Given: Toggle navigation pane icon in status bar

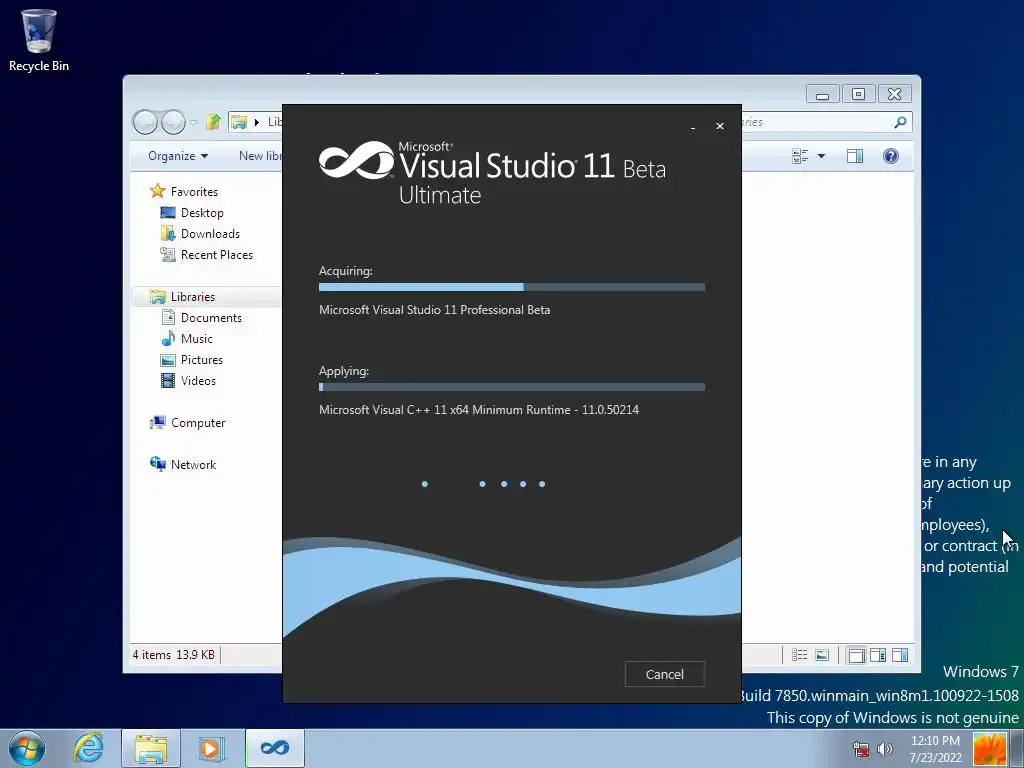Looking at the screenshot, I should tap(856, 655).
